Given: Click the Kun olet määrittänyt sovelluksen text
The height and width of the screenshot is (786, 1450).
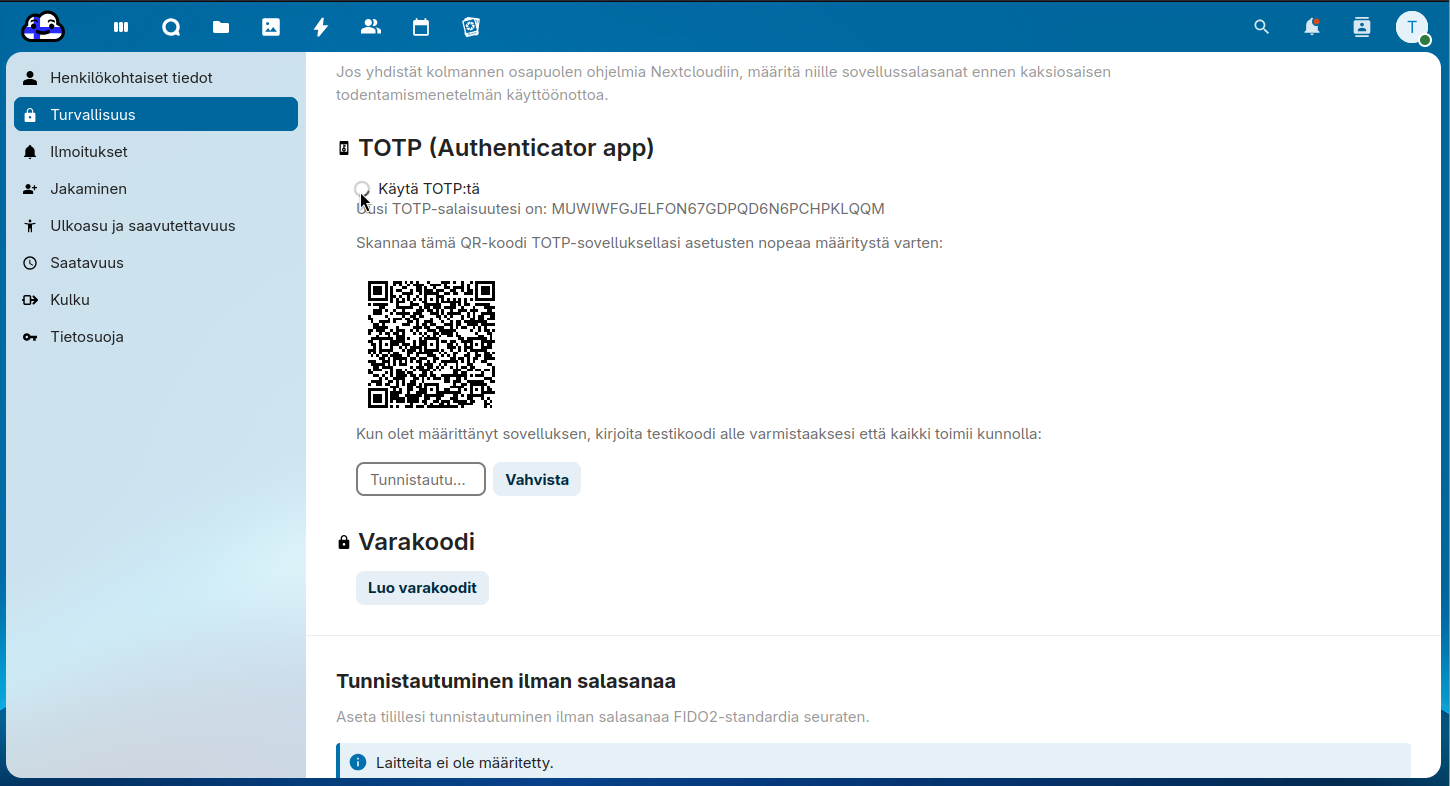Looking at the screenshot, I should (x=699, y=434).
